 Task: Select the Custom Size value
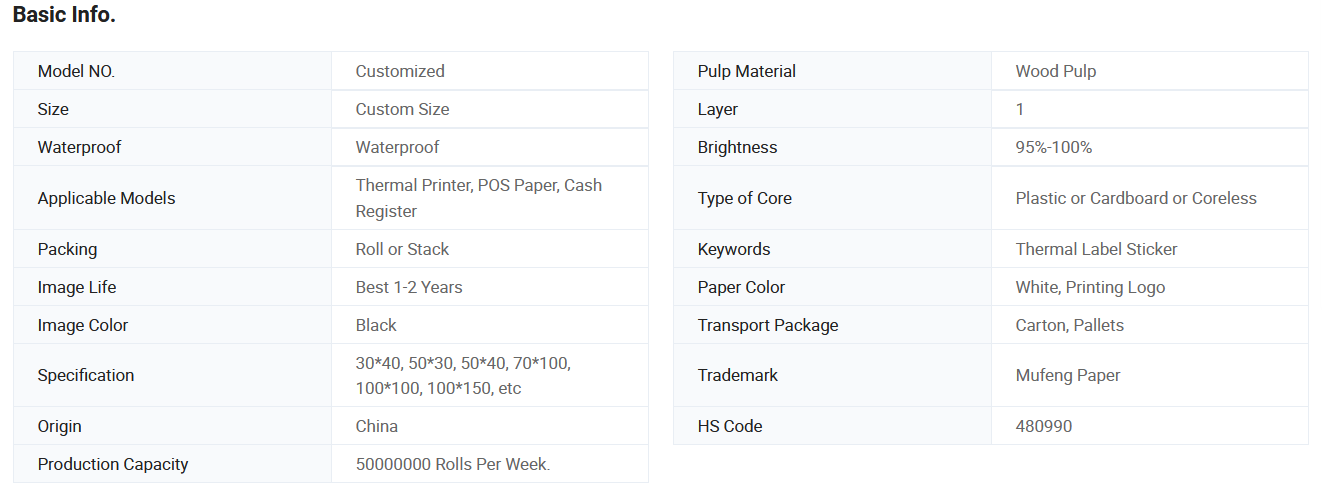[402, 109]
